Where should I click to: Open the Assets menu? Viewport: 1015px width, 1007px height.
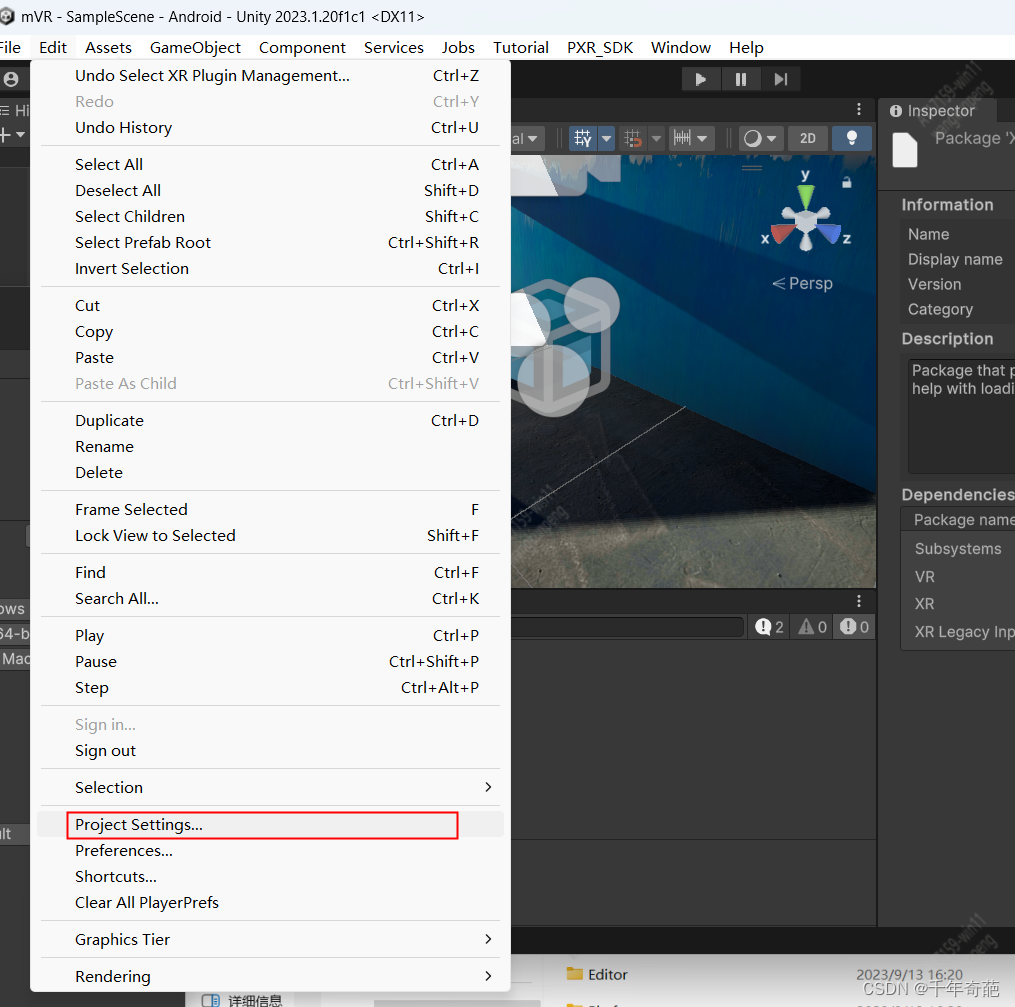coord(108,48)
